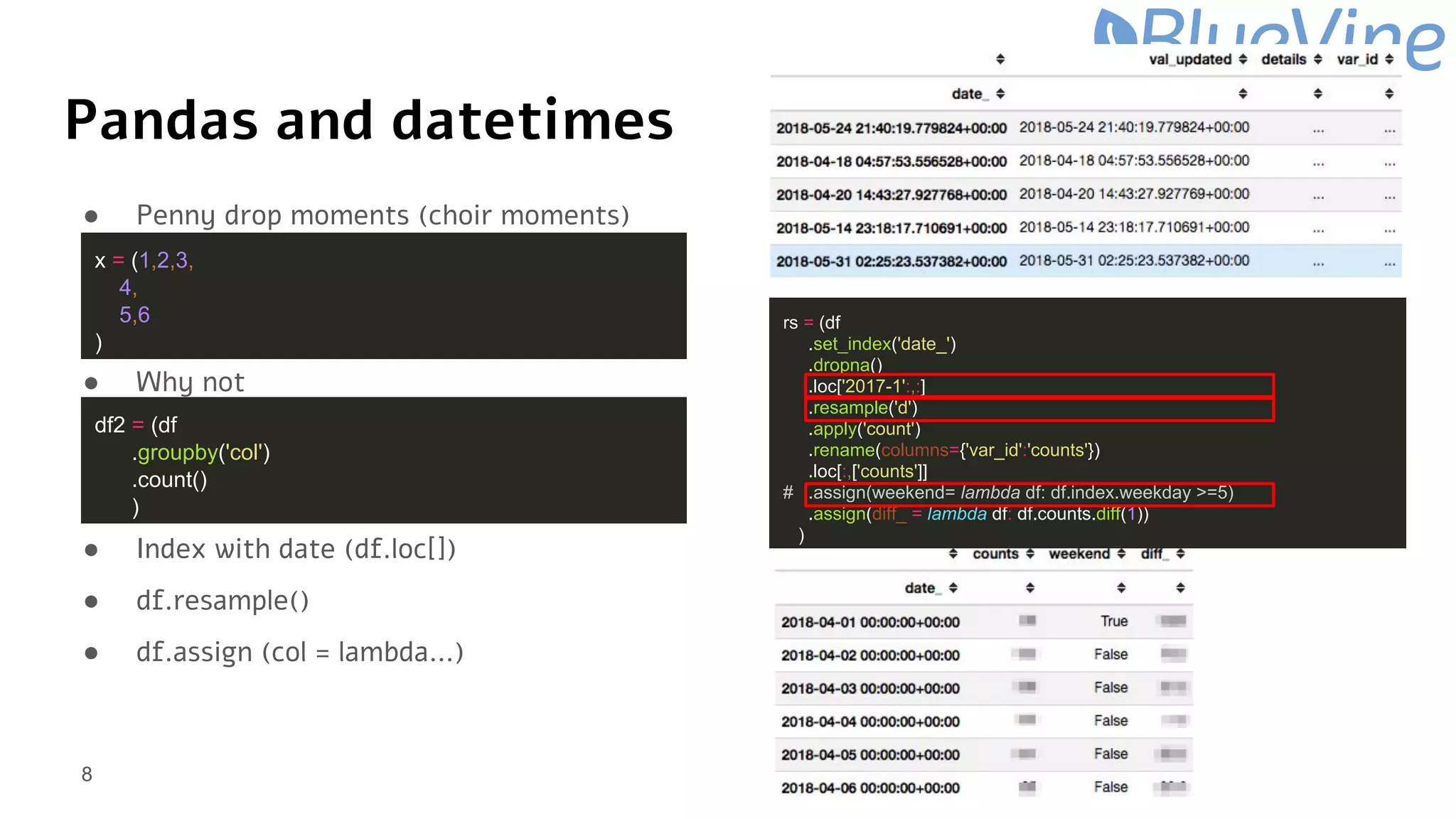The image size is (1456, 819).
Task: Click val_updated value 2018-05-24 21:40:19.779824+00:00
Action: pyautogui.click(x=1134, y=127)
